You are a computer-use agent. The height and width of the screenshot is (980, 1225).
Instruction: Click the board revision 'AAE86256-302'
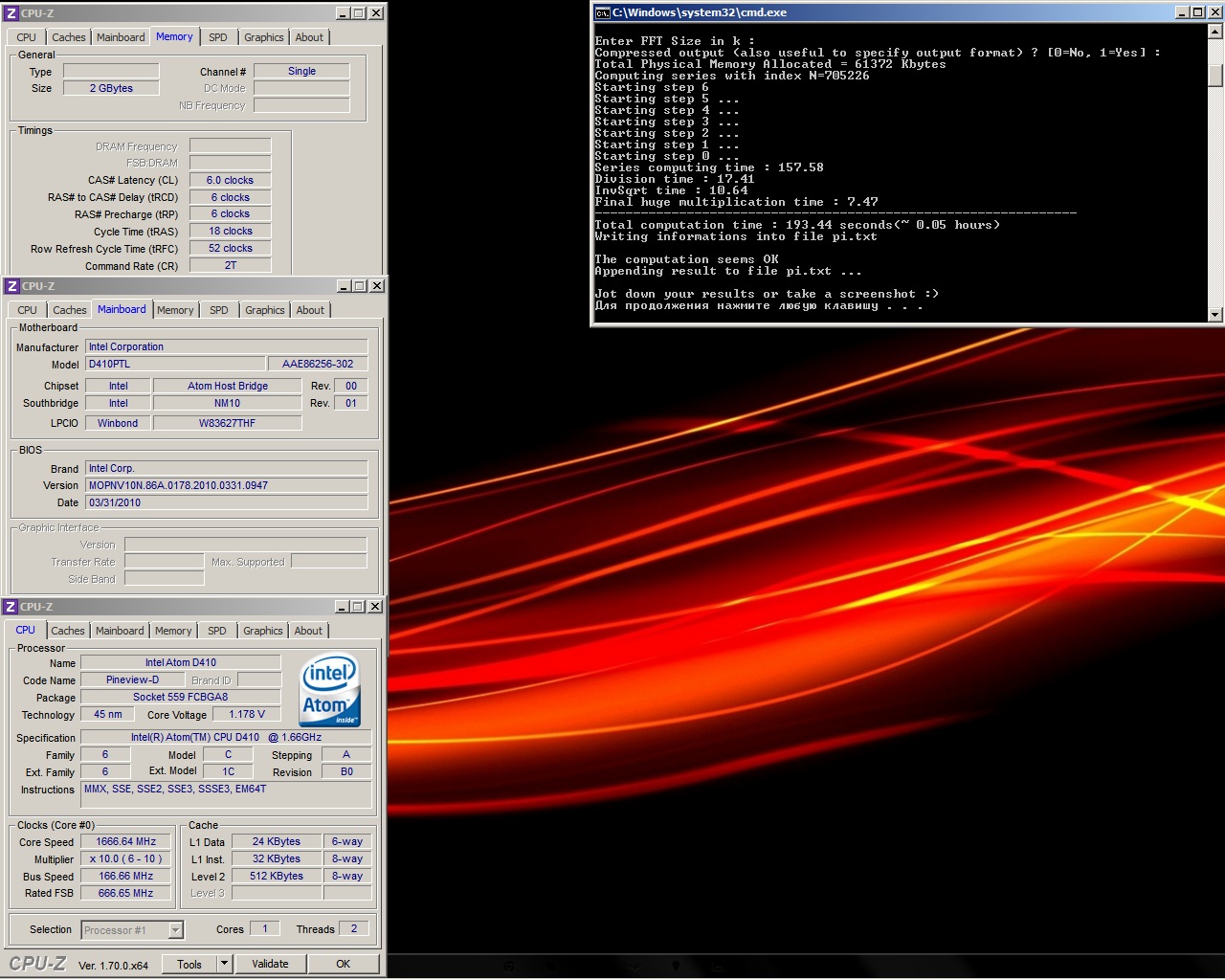click(318, 364)
